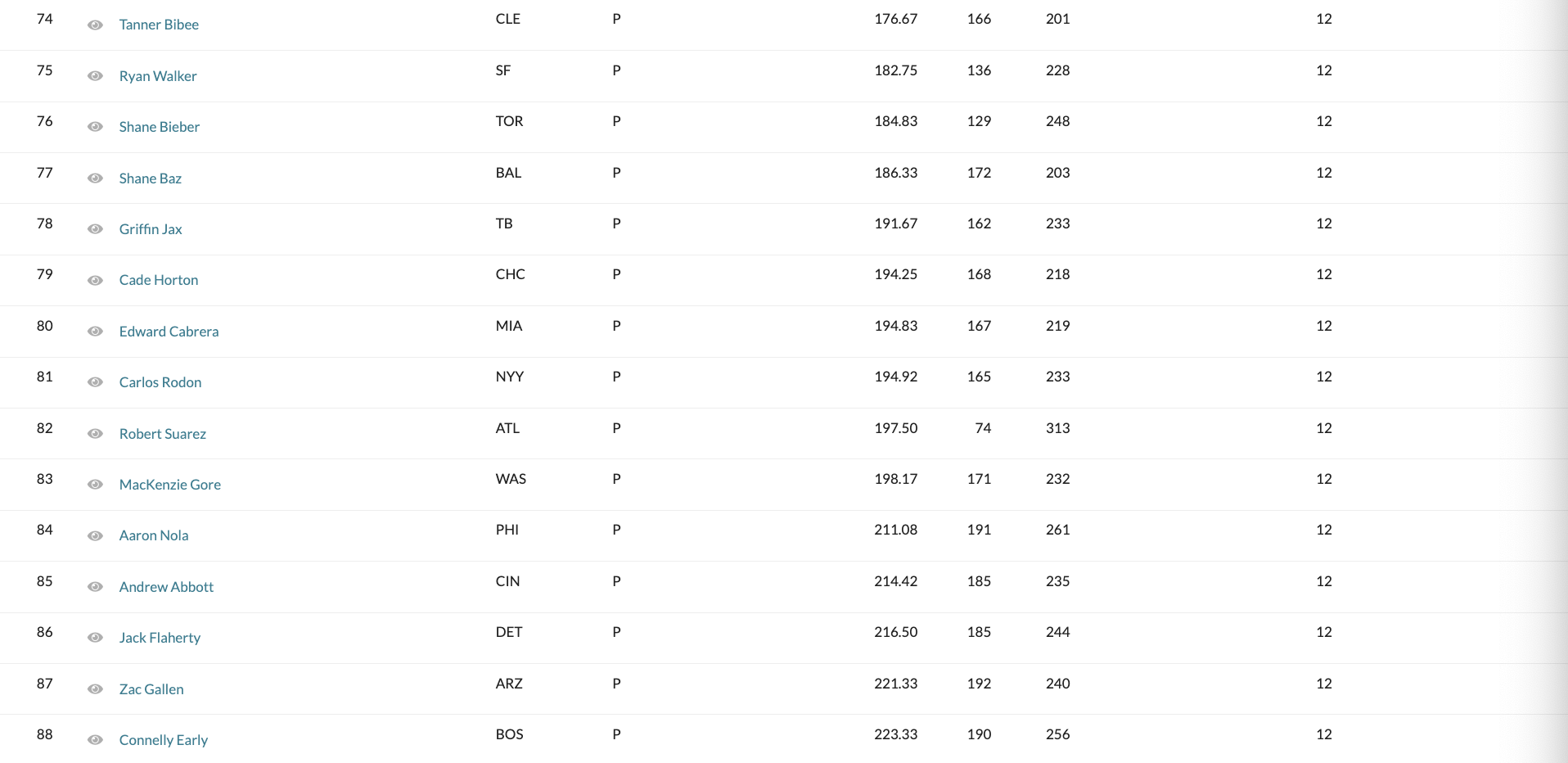Open Andrew Abbott's player page
The height and width of the screenshot is (763, 1568).
click(166, 587)
